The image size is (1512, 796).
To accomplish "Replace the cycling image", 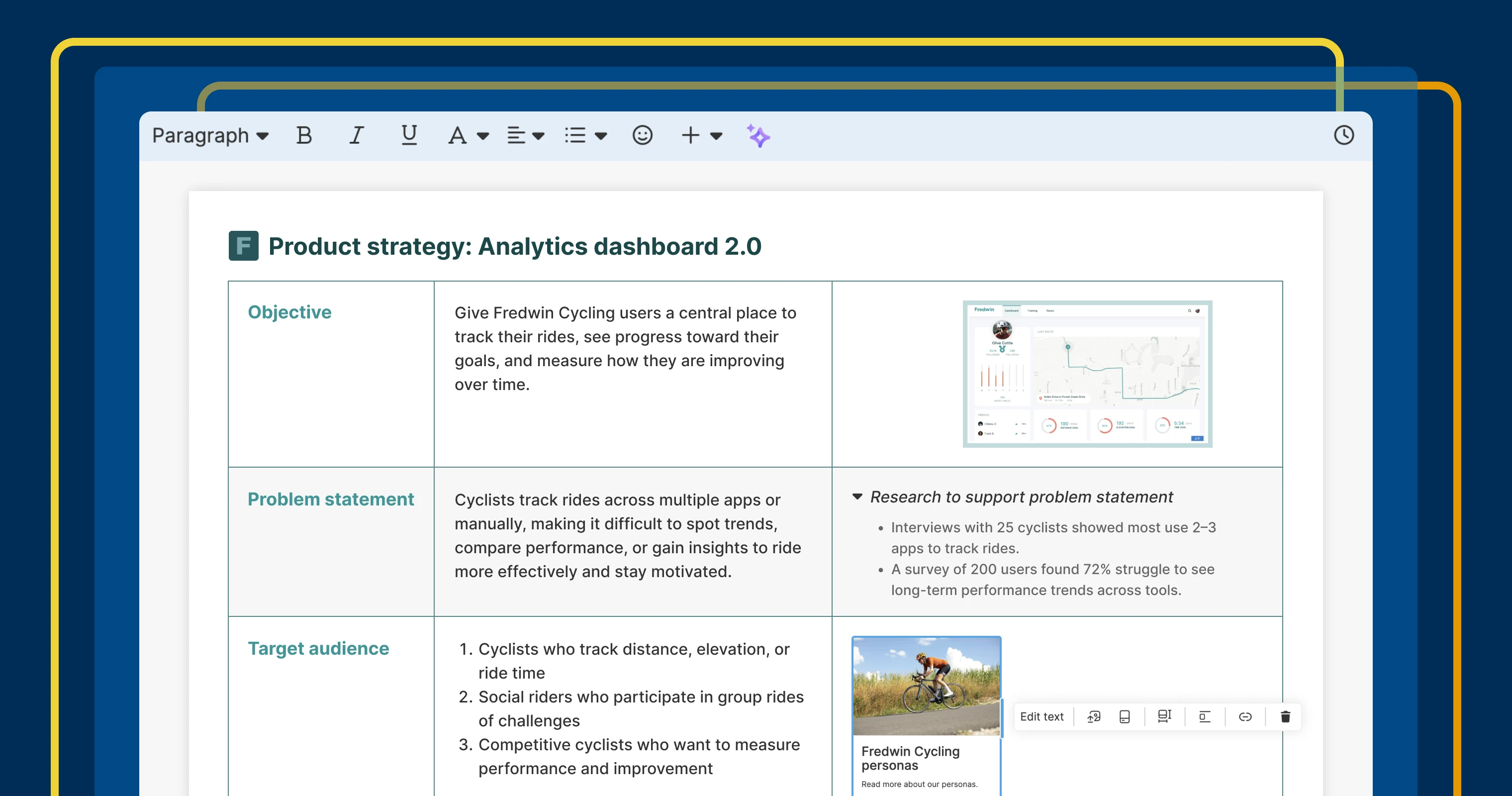I will click(1094, 716).
